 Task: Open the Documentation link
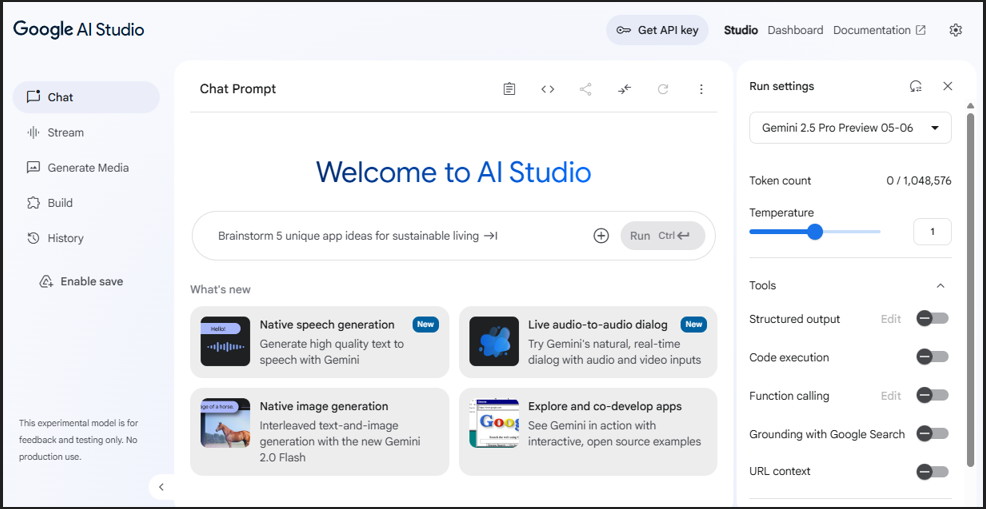click(879, 30)
